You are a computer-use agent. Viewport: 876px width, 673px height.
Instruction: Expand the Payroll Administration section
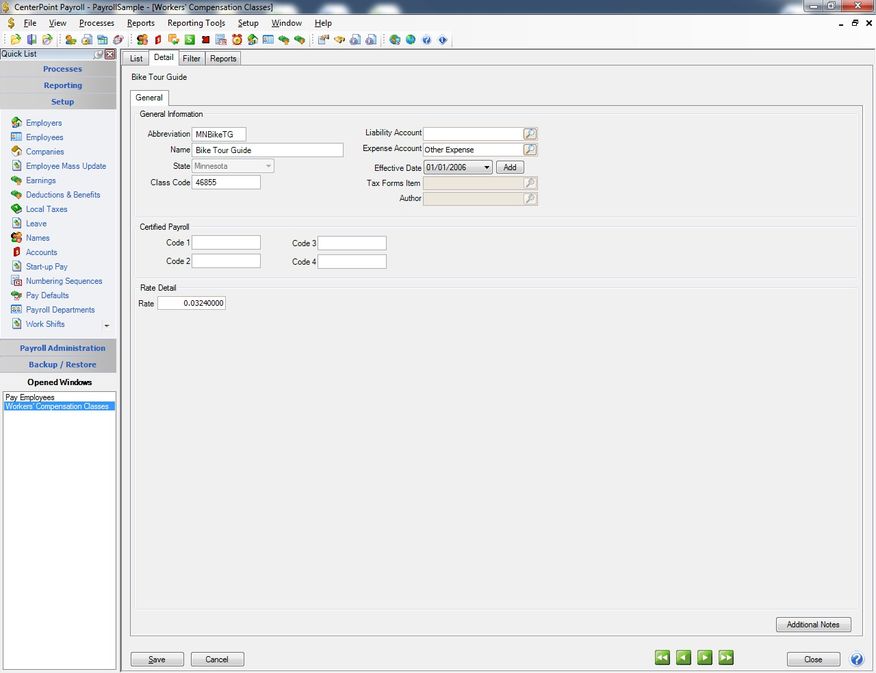point(62,348)
